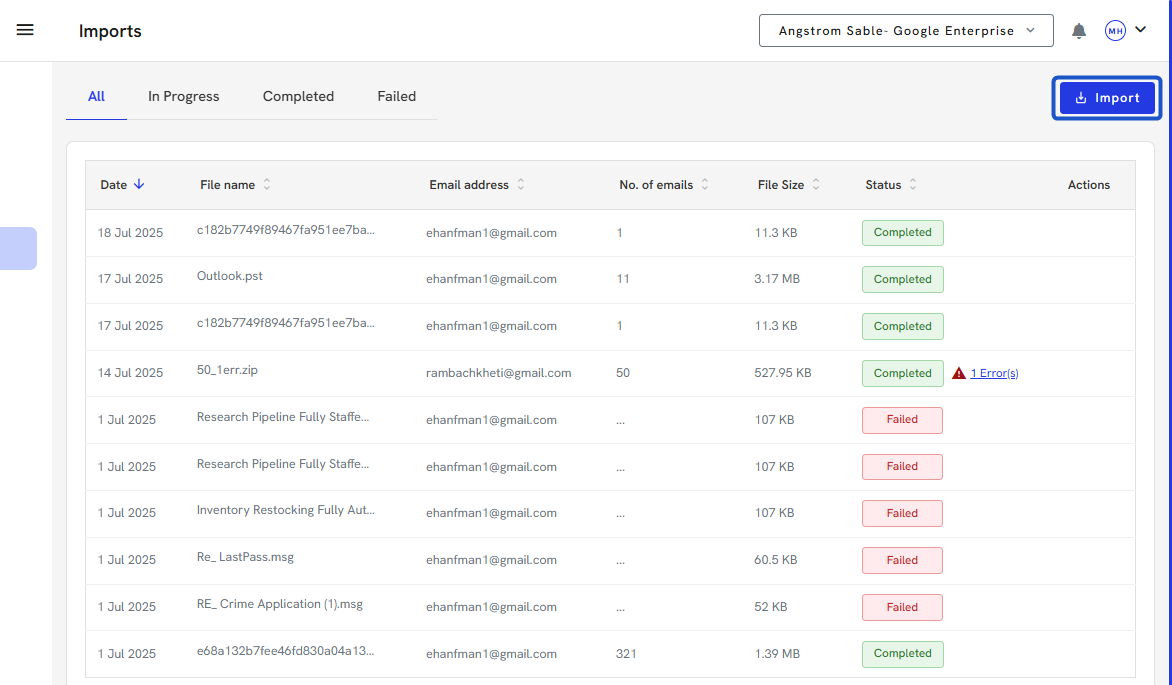The image size is (1172, 685).
Task: Click the MH user avatar
Action: (x=1115, y=31)
